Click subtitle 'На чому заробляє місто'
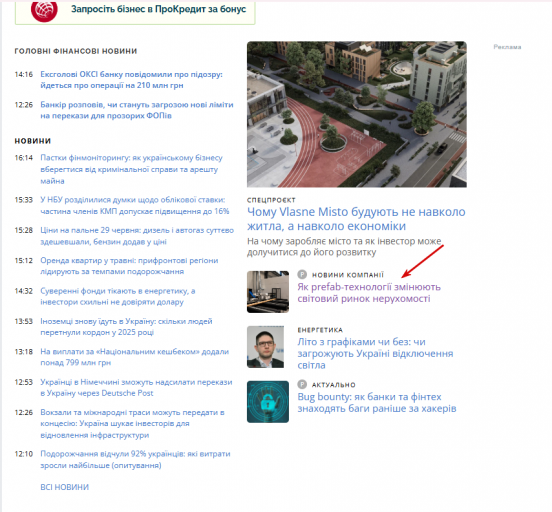Viewport: 552px width, 512px height. [x=344, y=246]
